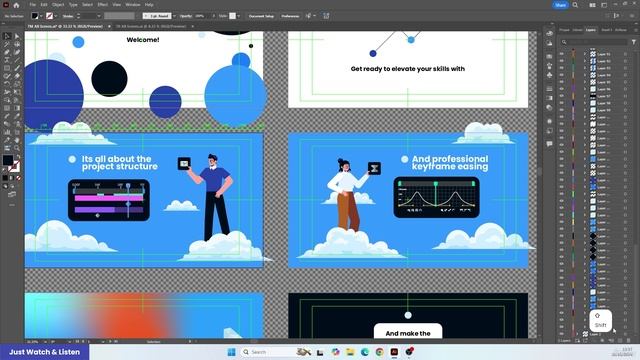Open the graphic Style dropdown arrow
Image resolution: width=640 pixels, height=360 pixels.
point(238,16)
